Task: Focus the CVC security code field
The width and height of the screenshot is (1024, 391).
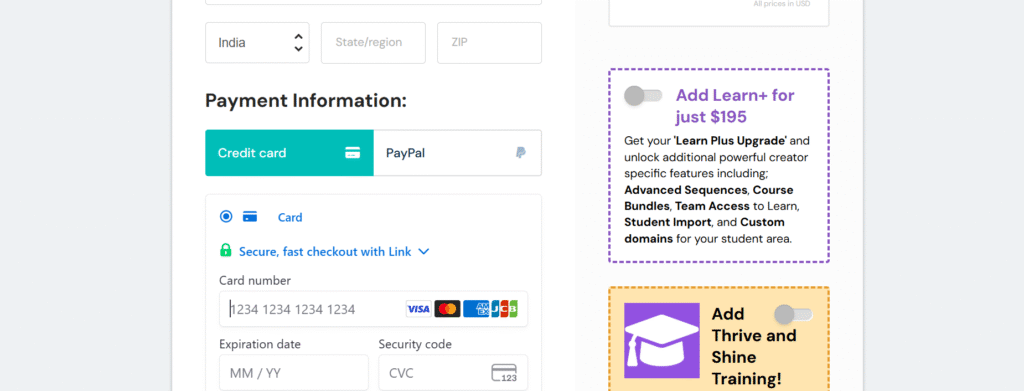Action: tap(453, 373)
